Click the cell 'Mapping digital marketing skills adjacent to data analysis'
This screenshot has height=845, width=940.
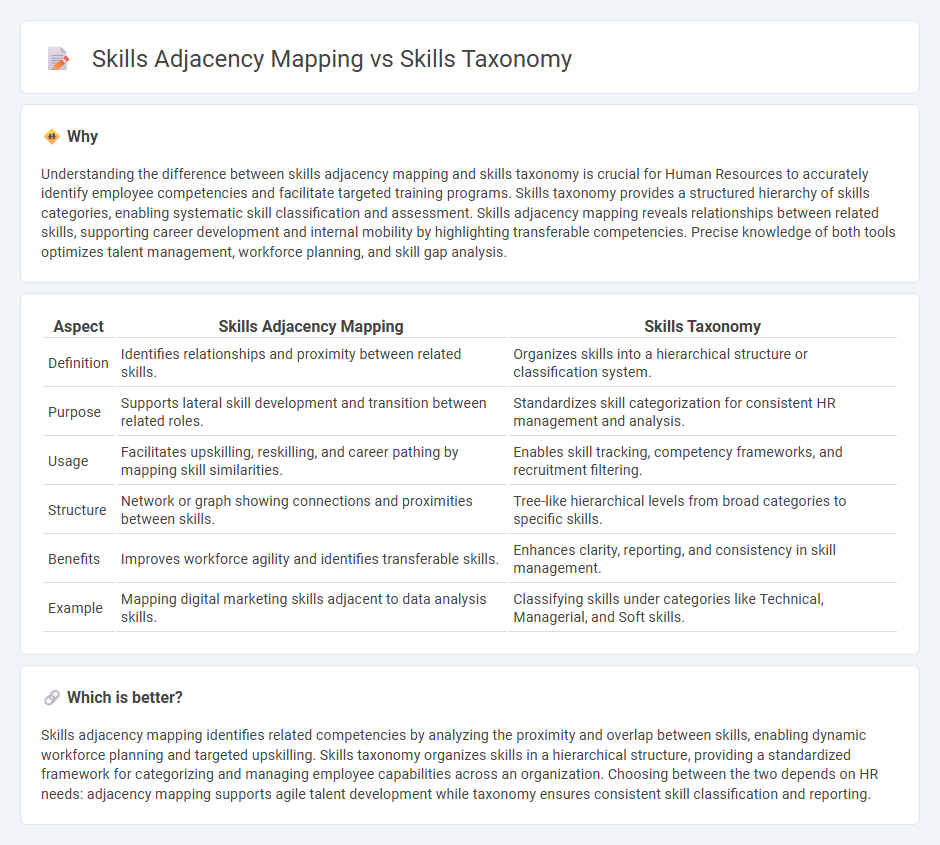pyautogui.click(x=311, y=608)
